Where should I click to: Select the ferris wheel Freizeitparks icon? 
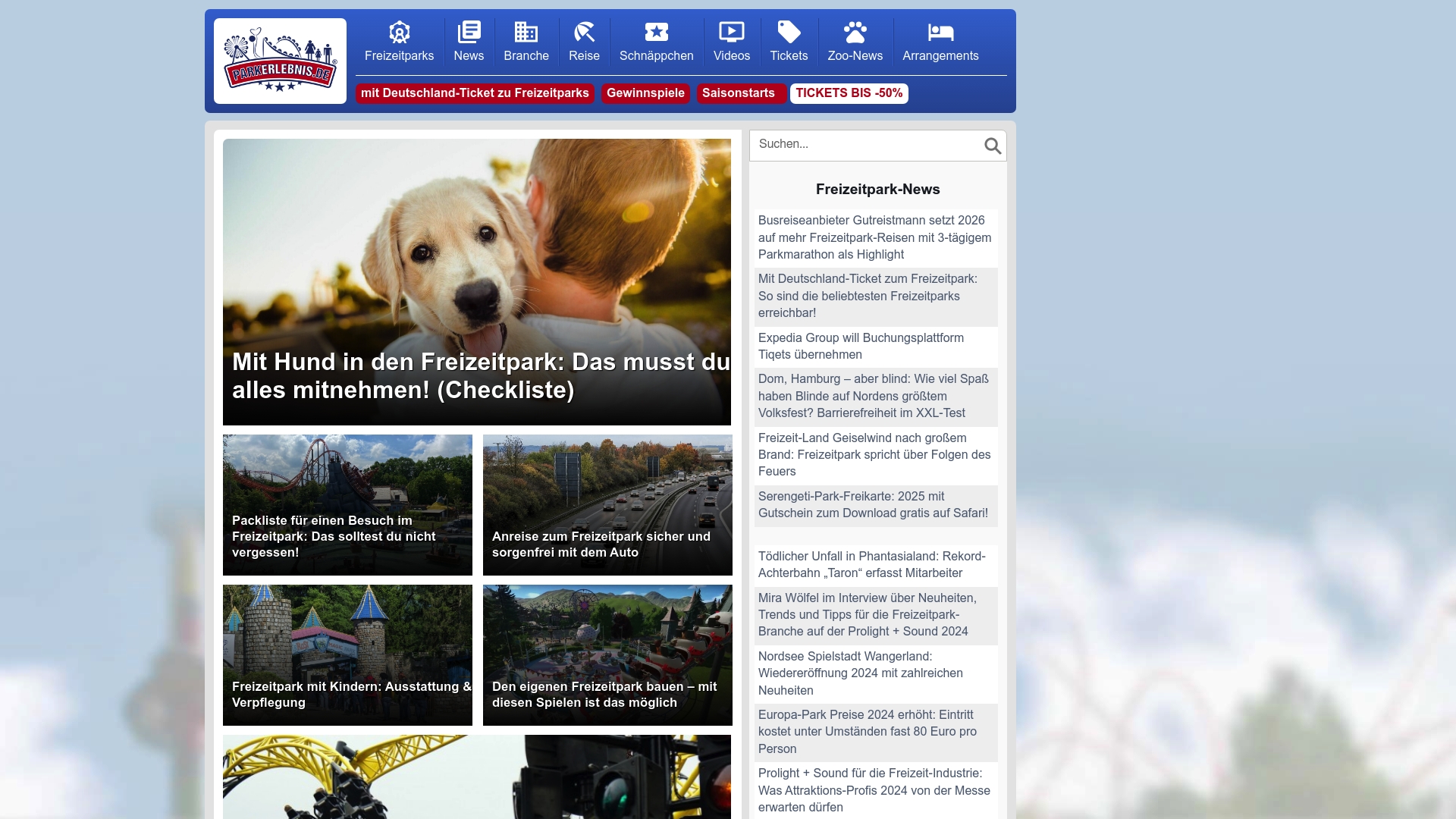(x=399, y=32)
